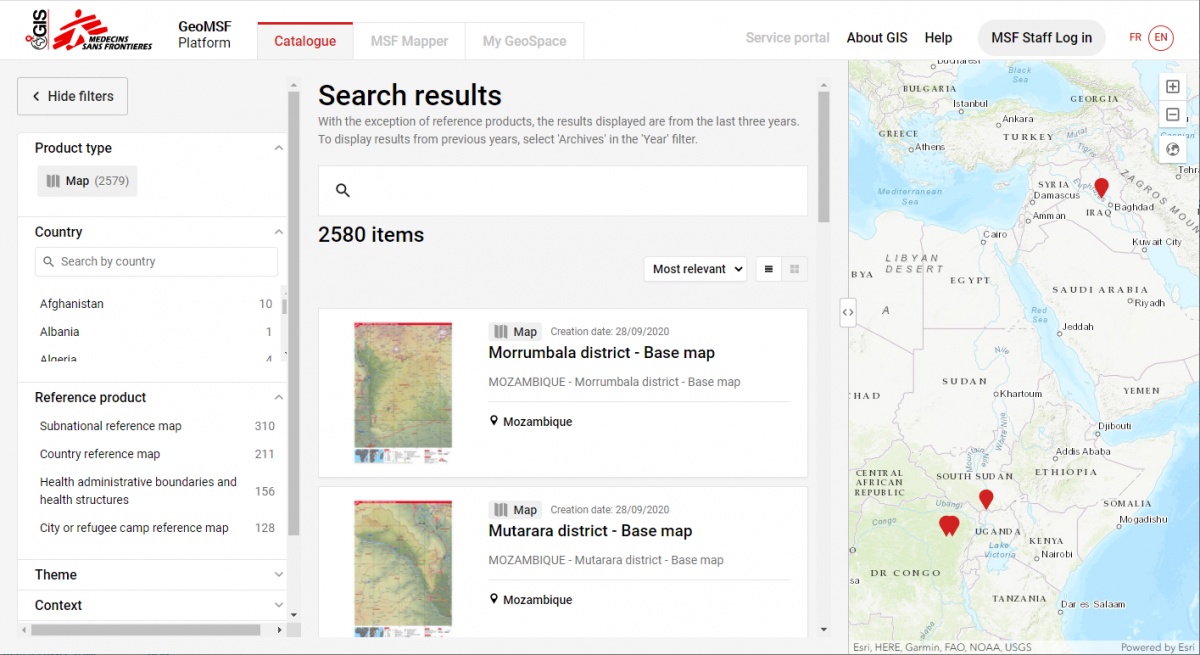The width and height of the screenshot is (1200, 655).
Task: Open the Catalogue tab
Action: [x=305, y=41]
